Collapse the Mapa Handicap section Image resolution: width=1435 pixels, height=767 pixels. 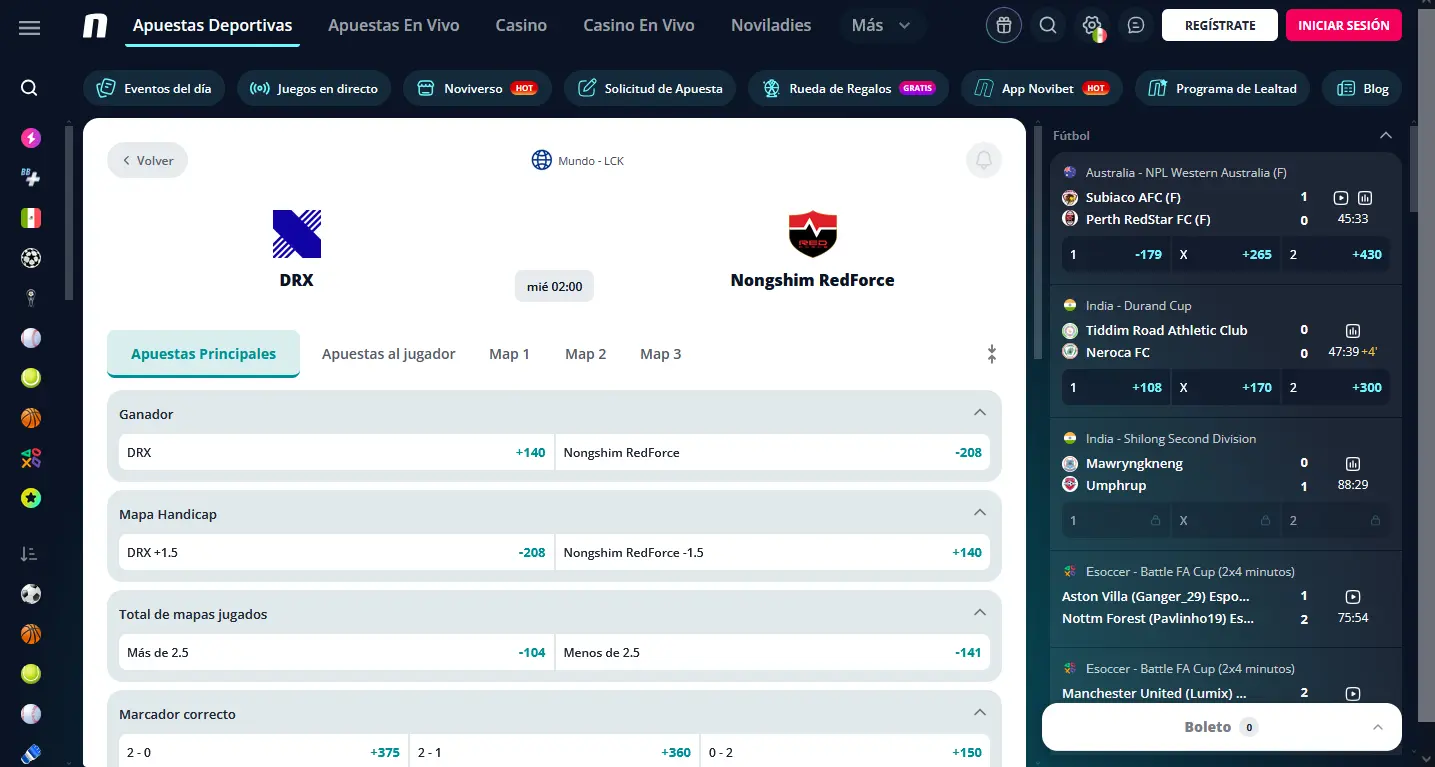tap(980, 512)
